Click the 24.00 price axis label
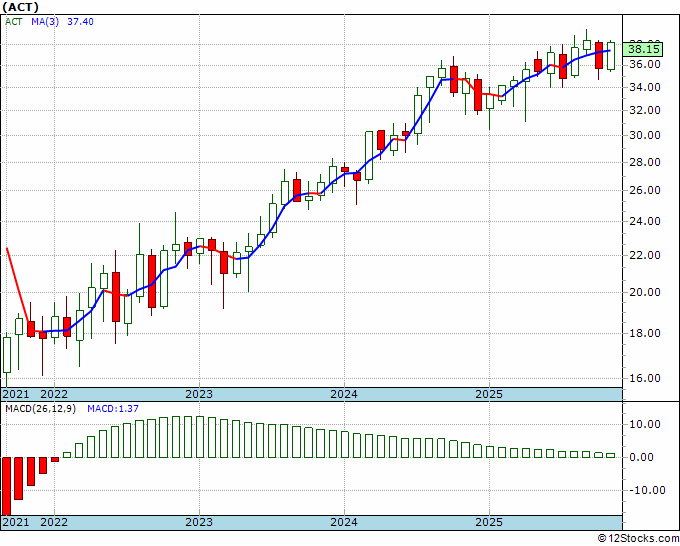 pos(644,222)
